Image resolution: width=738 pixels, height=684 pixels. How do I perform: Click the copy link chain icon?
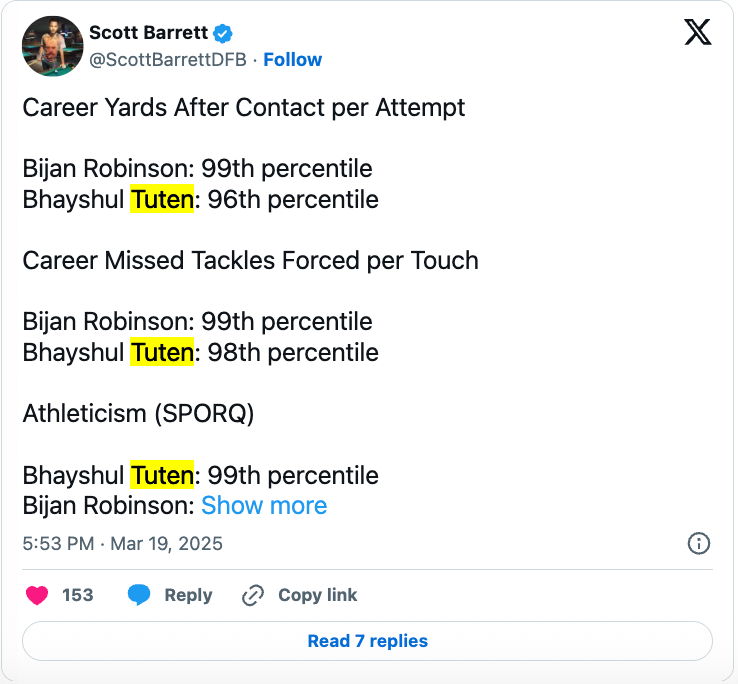tap(253, 595)
